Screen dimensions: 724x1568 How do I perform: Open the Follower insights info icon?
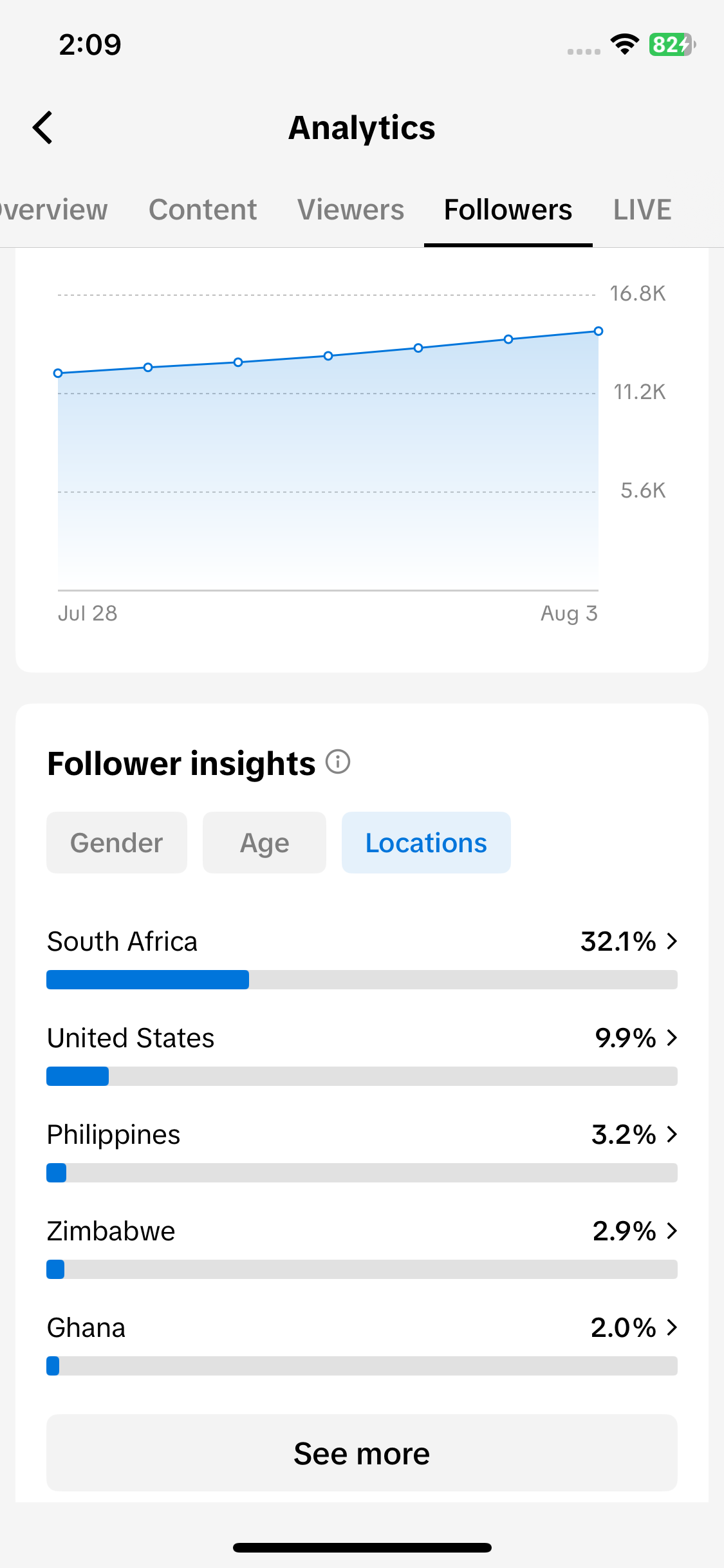click(338, 762)
